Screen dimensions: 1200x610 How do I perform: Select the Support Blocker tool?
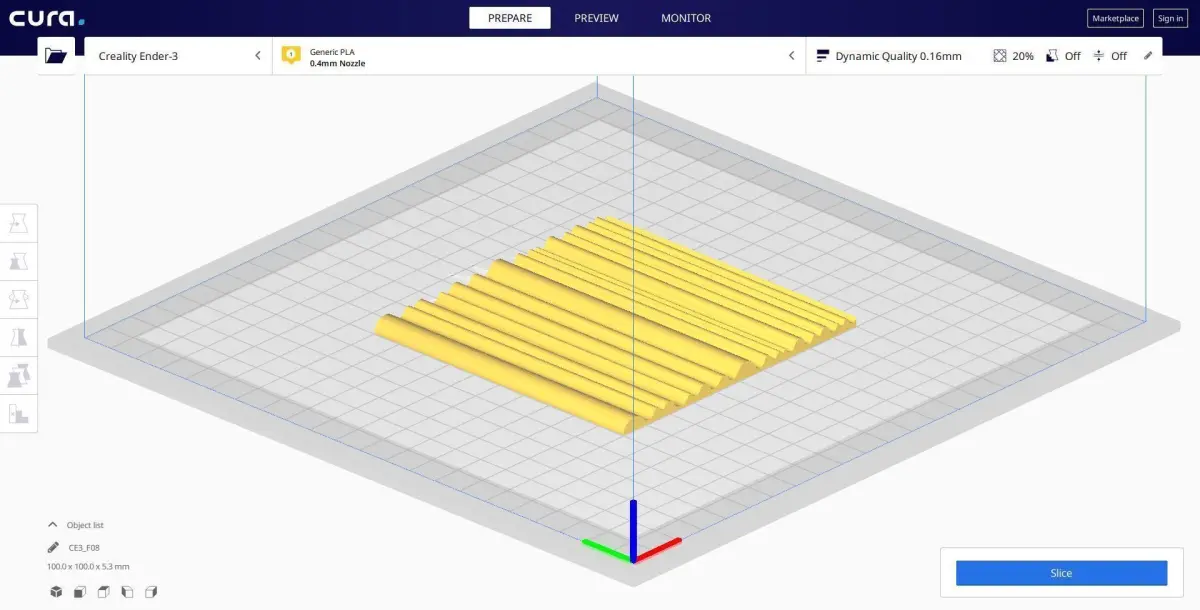coord(19,413)
